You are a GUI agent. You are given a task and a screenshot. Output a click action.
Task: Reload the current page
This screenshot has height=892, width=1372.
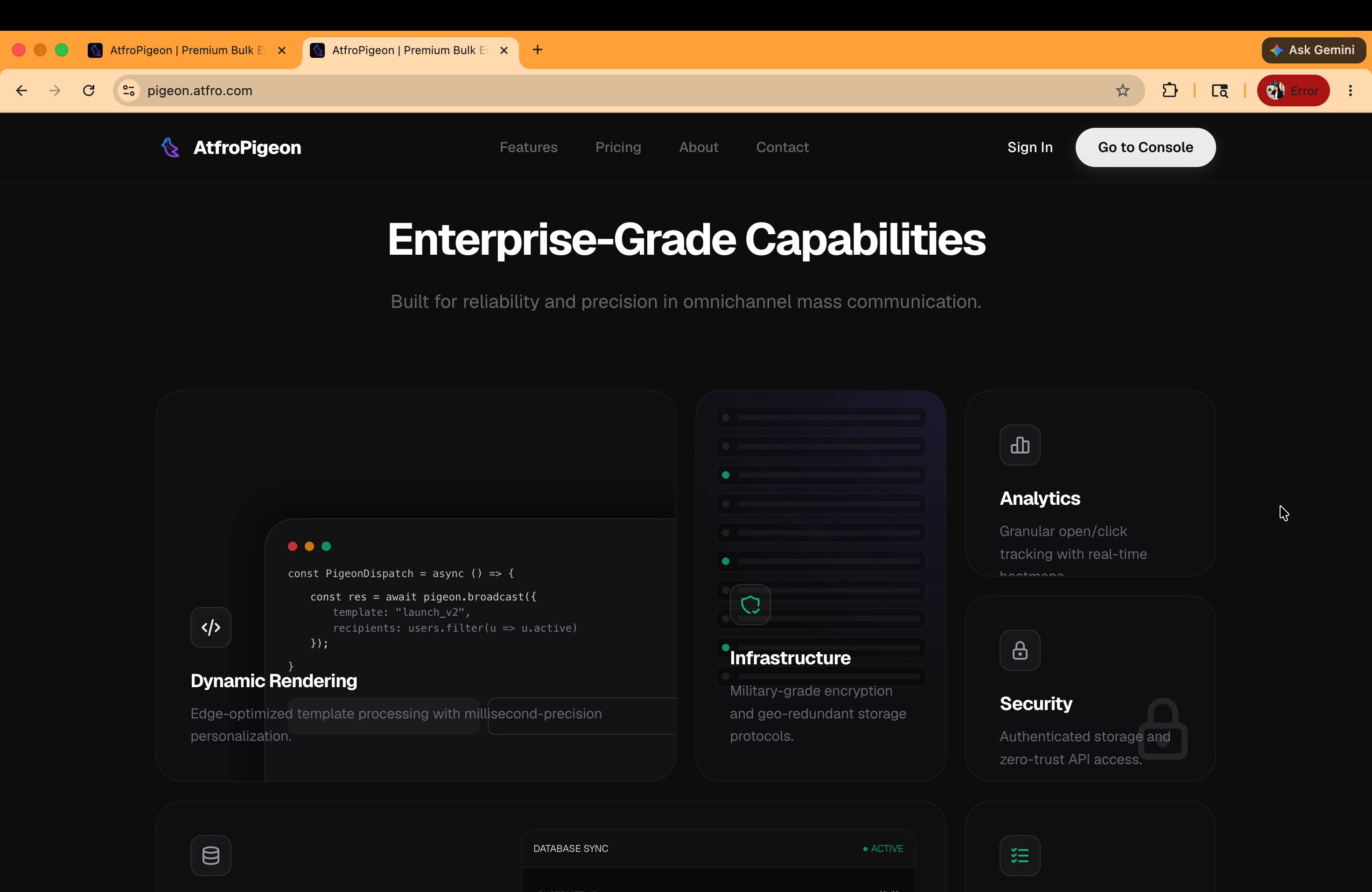pyautogui.click(x=89, y=91)
